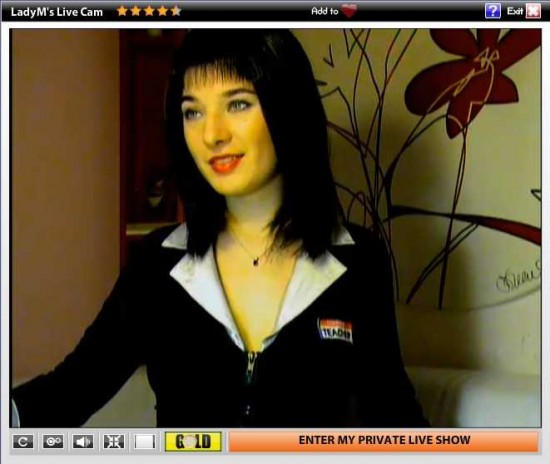The width and height of the screenshot is (550, 464).
Task: Click the LadyM's Live Cam title
Action: click(57, 12)
